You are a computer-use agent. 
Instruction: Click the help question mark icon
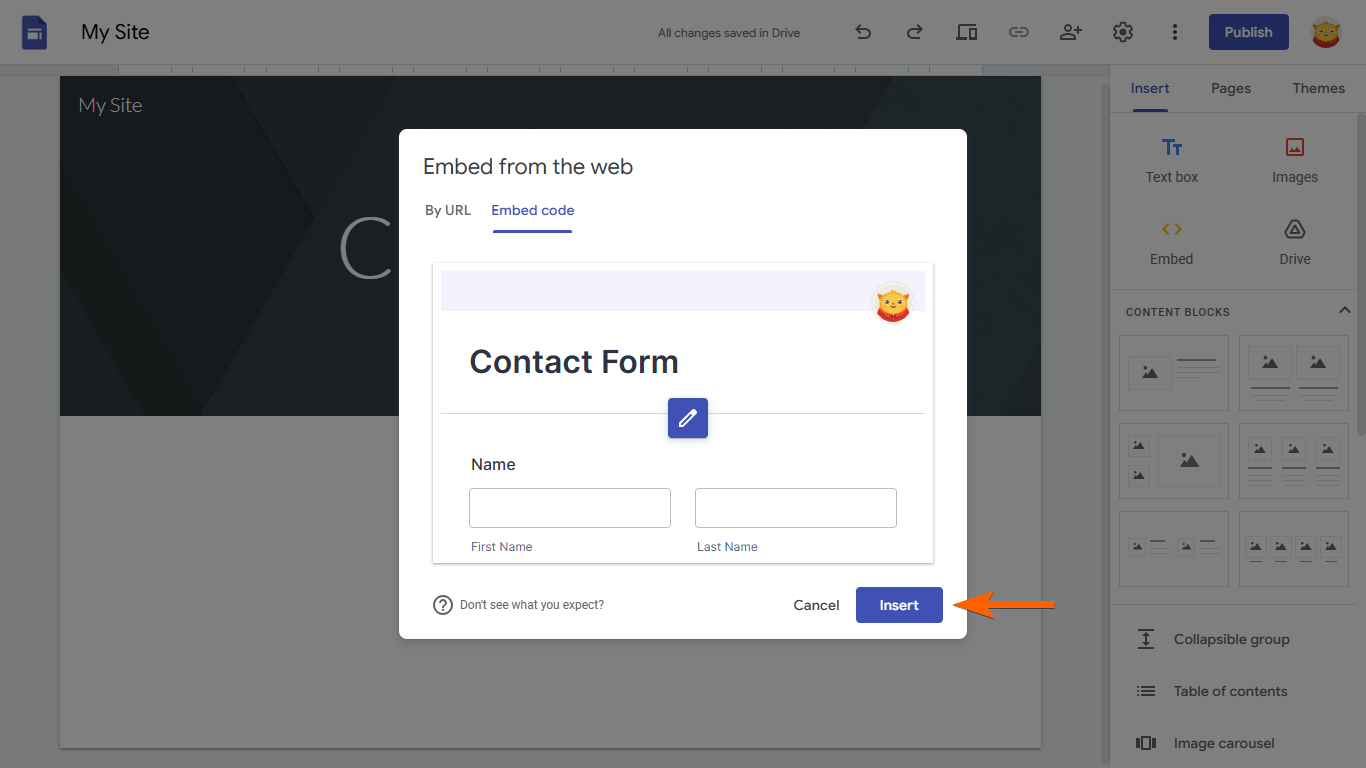tap(443, 605)
